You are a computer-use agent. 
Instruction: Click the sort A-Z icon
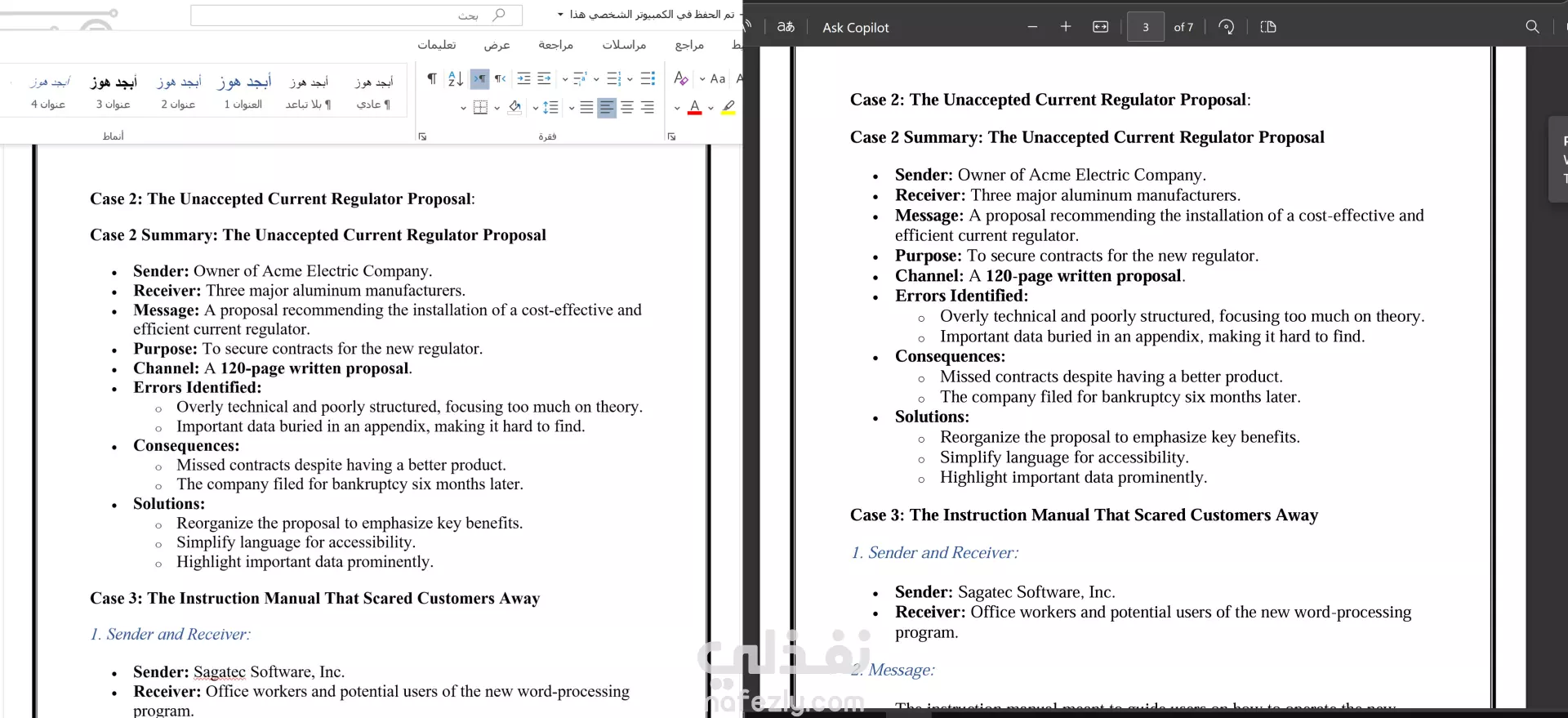(456, 78)
